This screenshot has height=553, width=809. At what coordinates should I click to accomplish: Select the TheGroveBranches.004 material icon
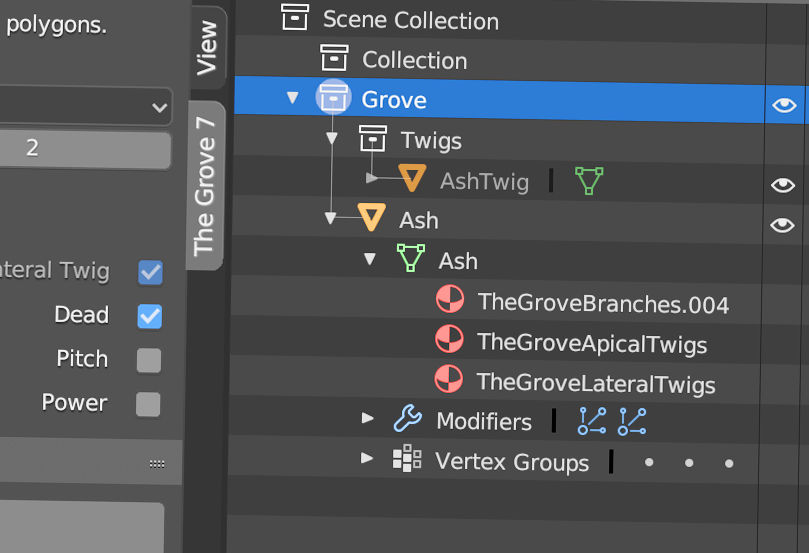450,300
